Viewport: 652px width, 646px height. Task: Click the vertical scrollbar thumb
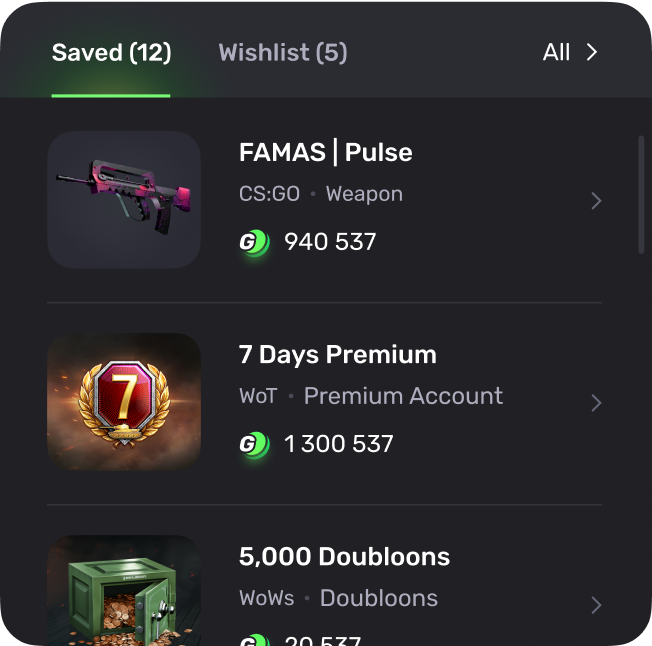pos(641,195)
